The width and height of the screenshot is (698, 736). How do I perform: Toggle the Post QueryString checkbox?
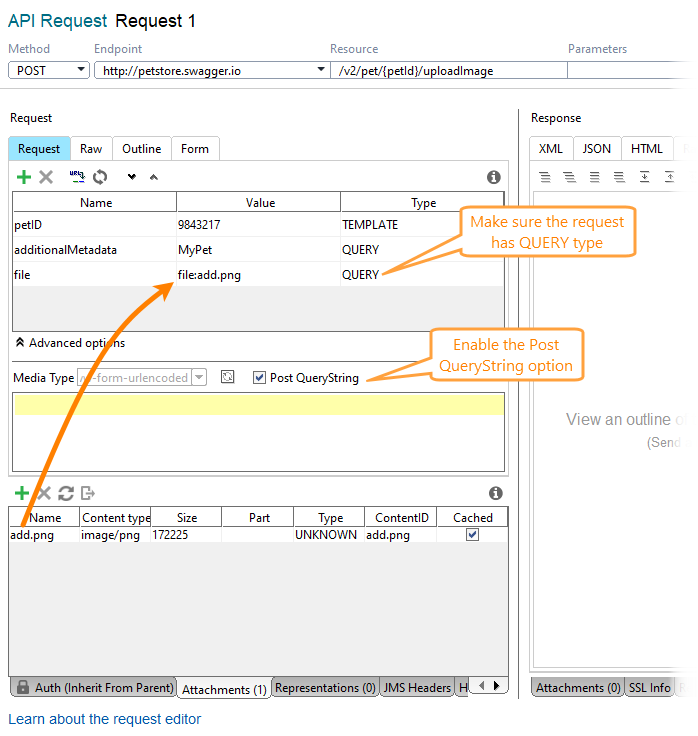[259, 377]
